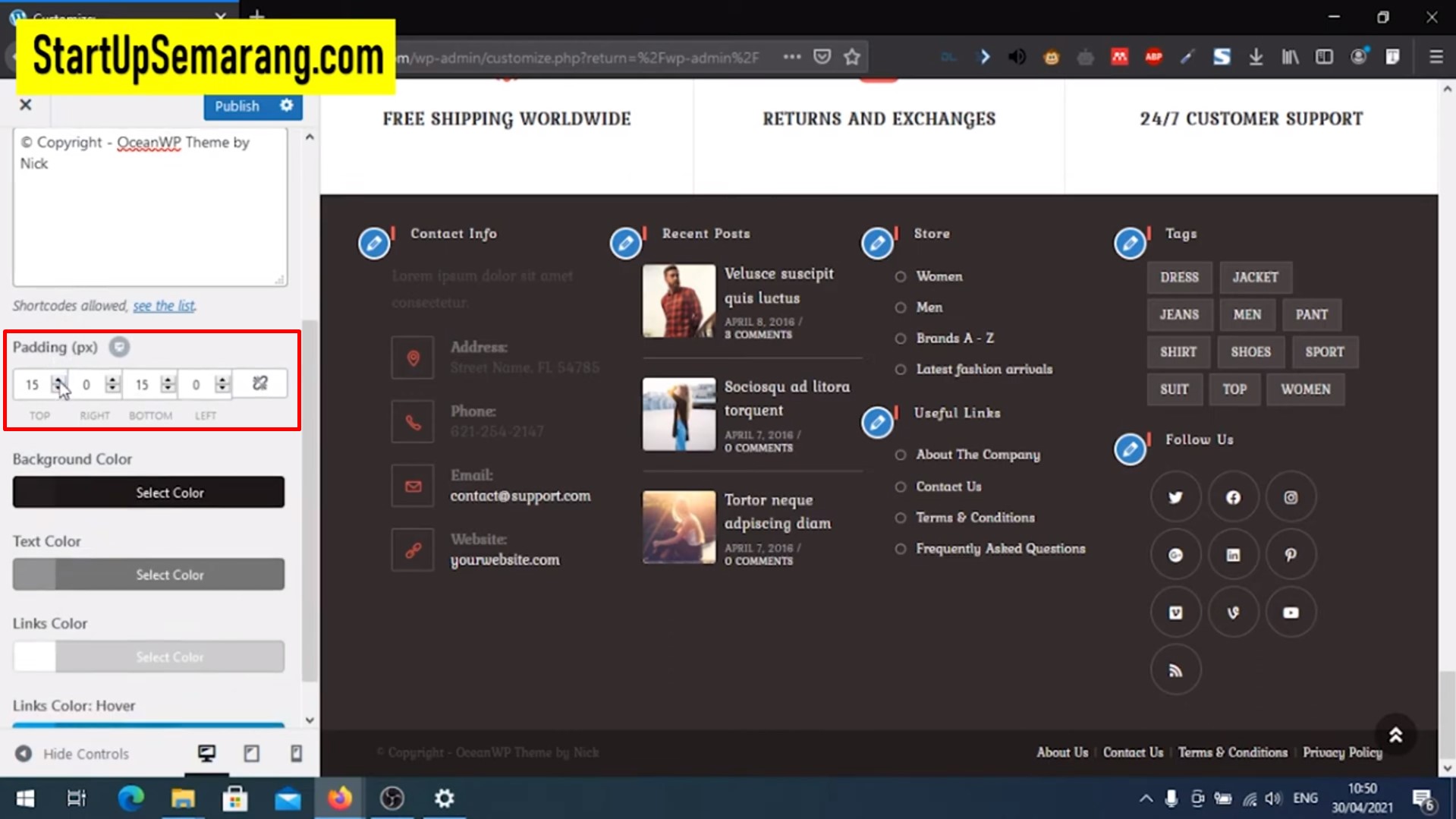Edit the Useful Links widget pencil

point(877,423)
